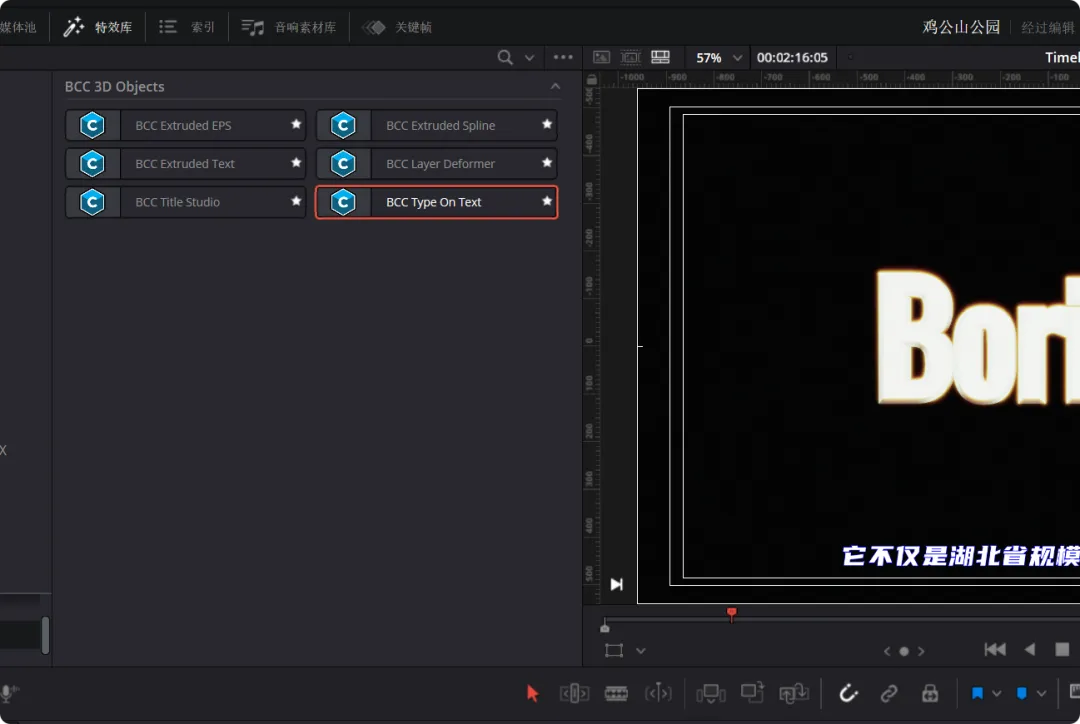
Task: Click the Boris text in viewer
Action: click(977, 338)
